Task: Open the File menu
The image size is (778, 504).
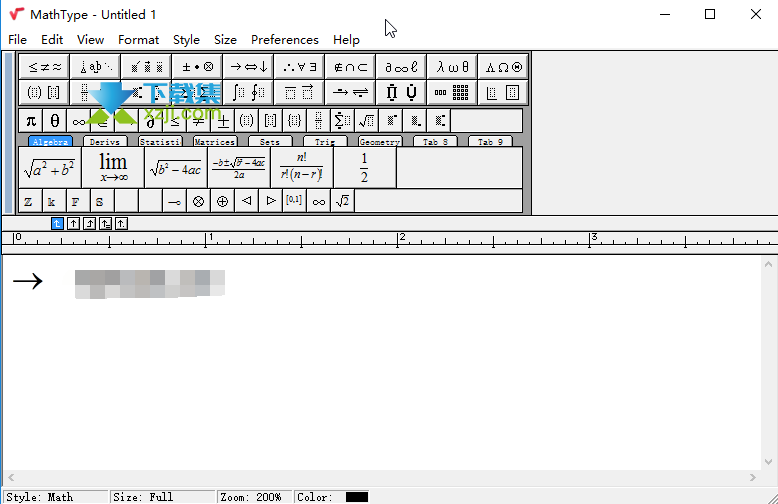Action: point(17,40)
